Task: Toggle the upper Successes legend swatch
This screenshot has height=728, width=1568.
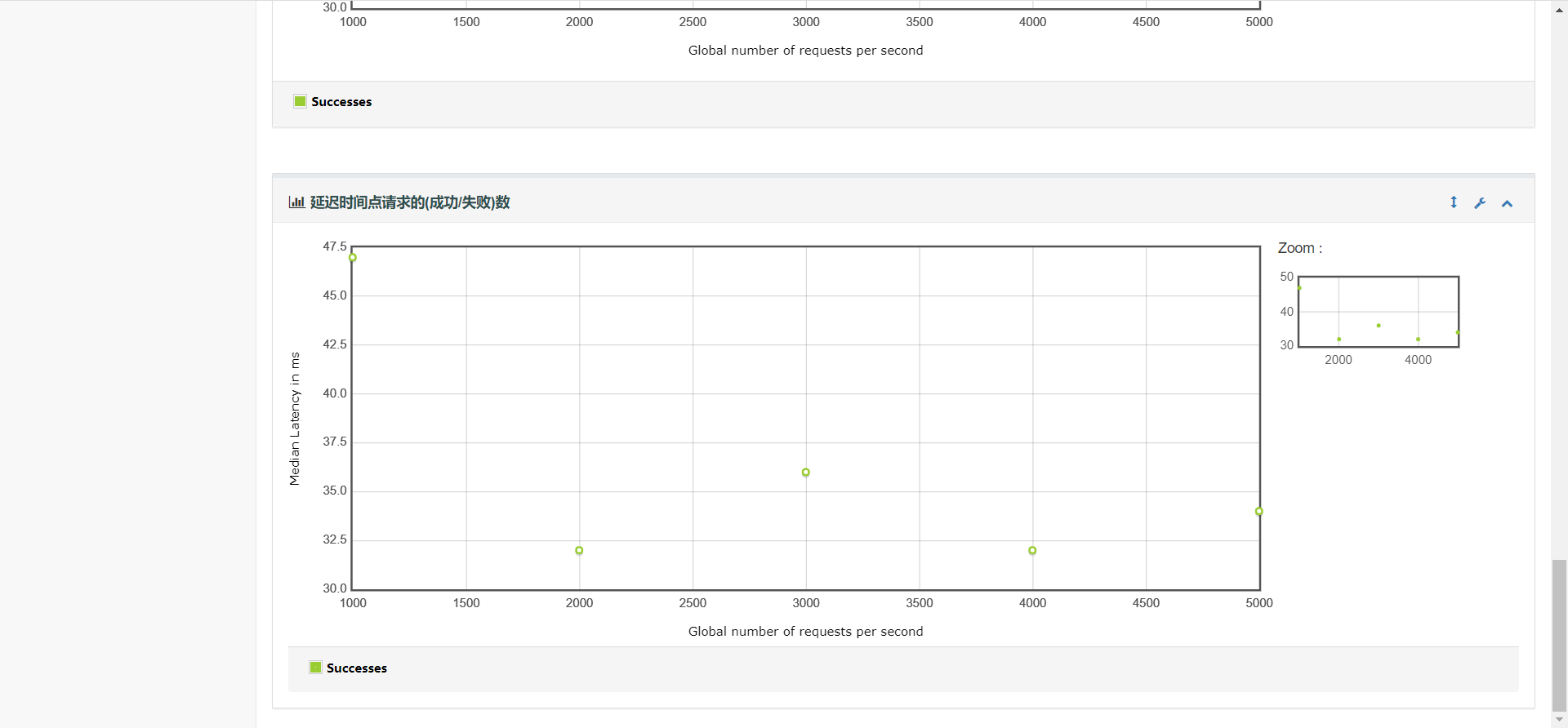Action: tap(300, 101)
